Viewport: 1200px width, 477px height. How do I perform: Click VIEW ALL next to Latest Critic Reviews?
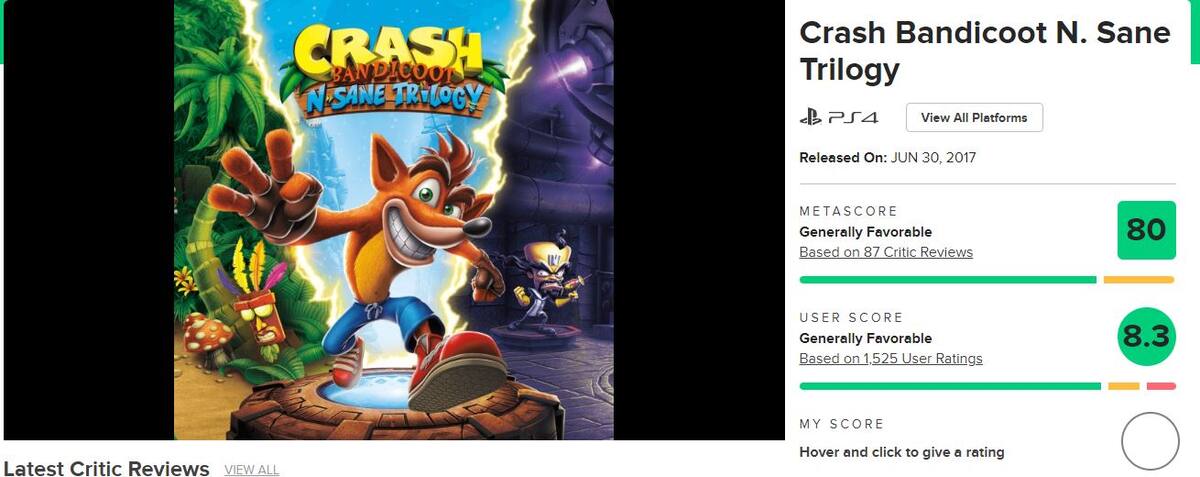click(252, 470)
